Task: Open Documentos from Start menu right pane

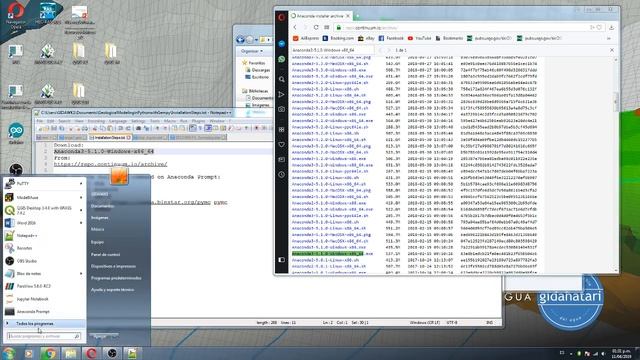Action: click(102, 206)
